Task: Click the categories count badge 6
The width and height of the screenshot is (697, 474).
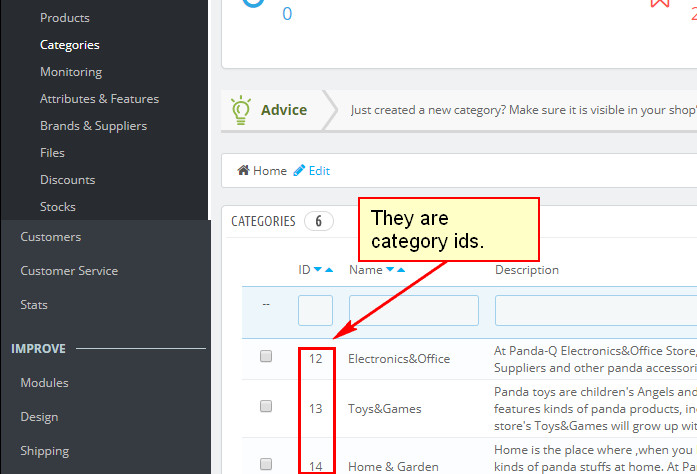Action: (319, 221)
